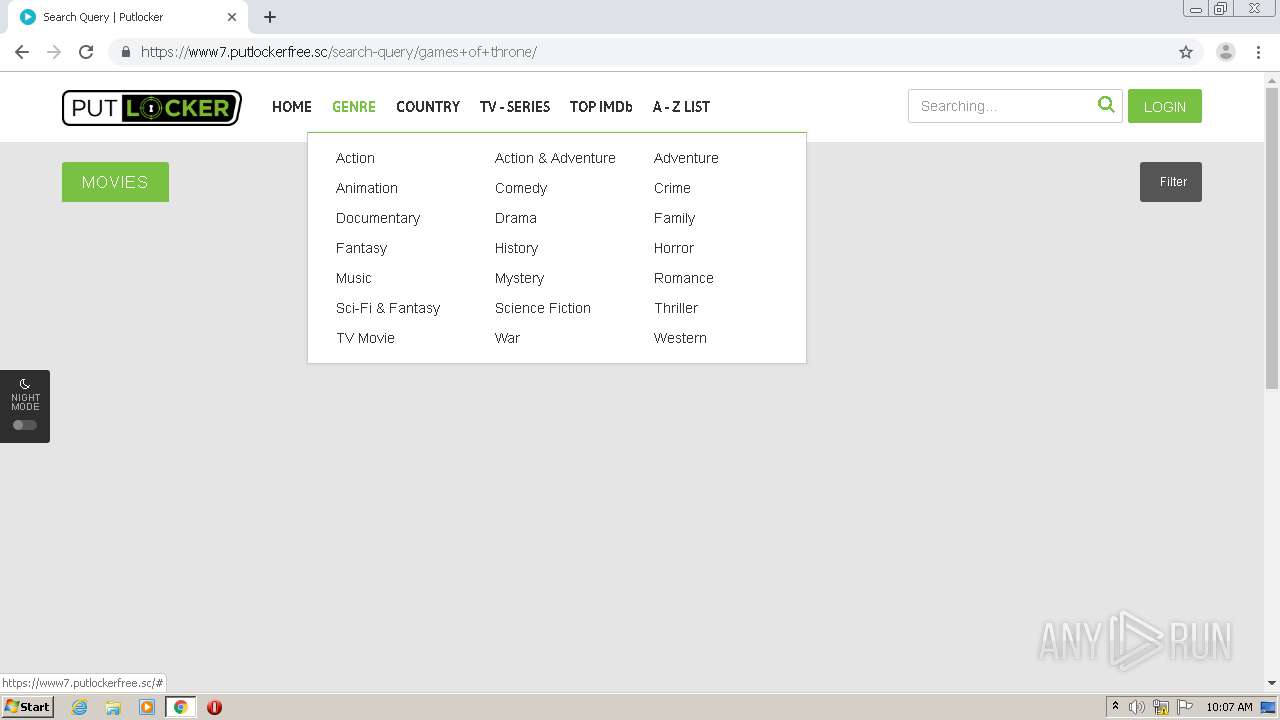The height and width of the screenshot is (720, 1280).
Task: Open file explorer from taskbar
Action: (x=113, y=707)
